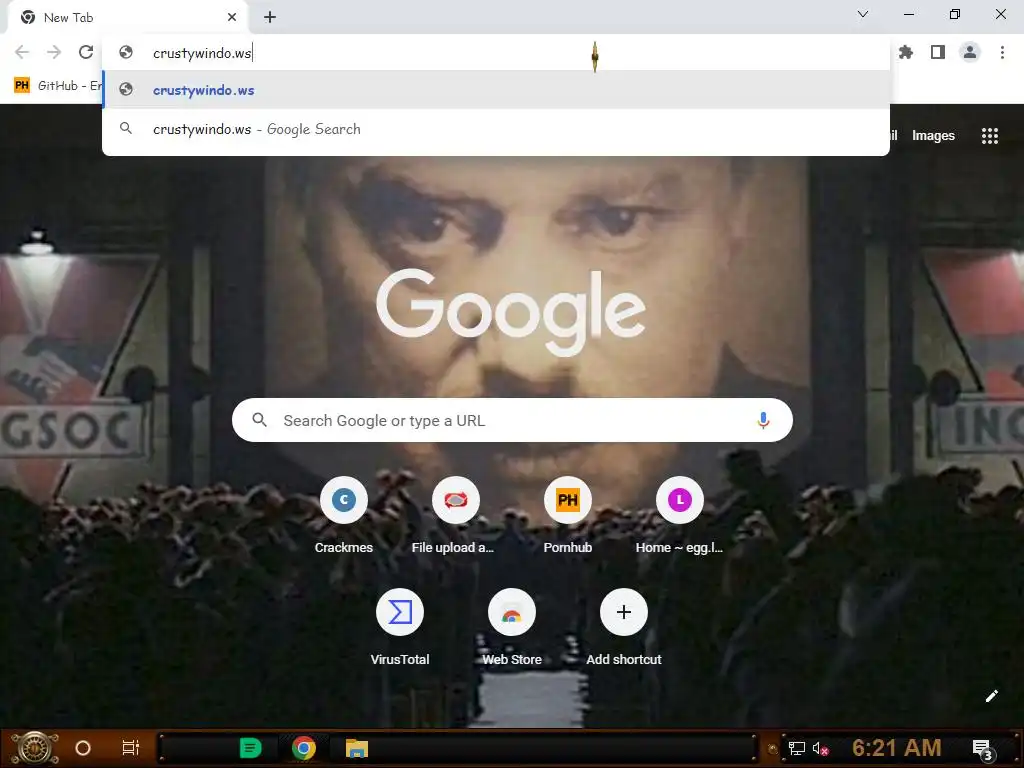Open the Extensions puzzle icon
Screen dimensions: 1024x768
[x=906, y=52]
